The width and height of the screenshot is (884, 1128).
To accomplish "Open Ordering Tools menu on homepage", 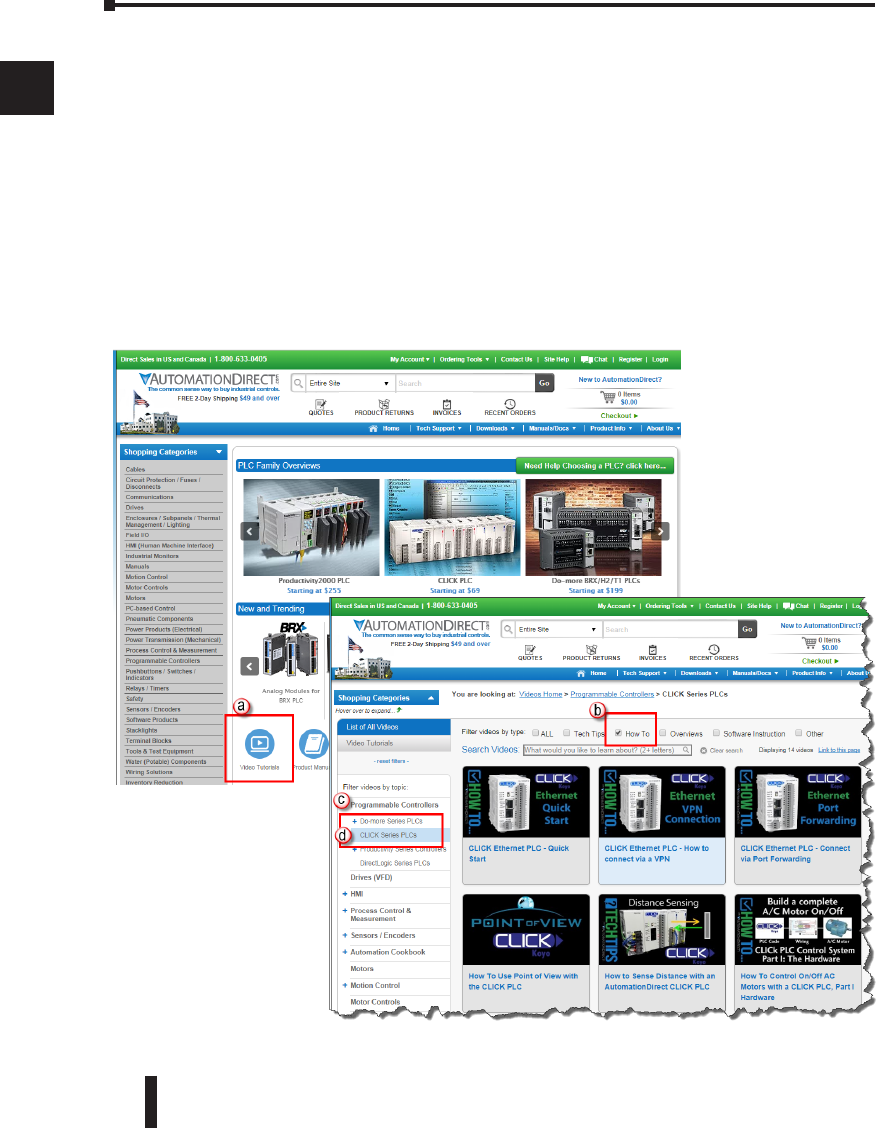I will (464, 359).
